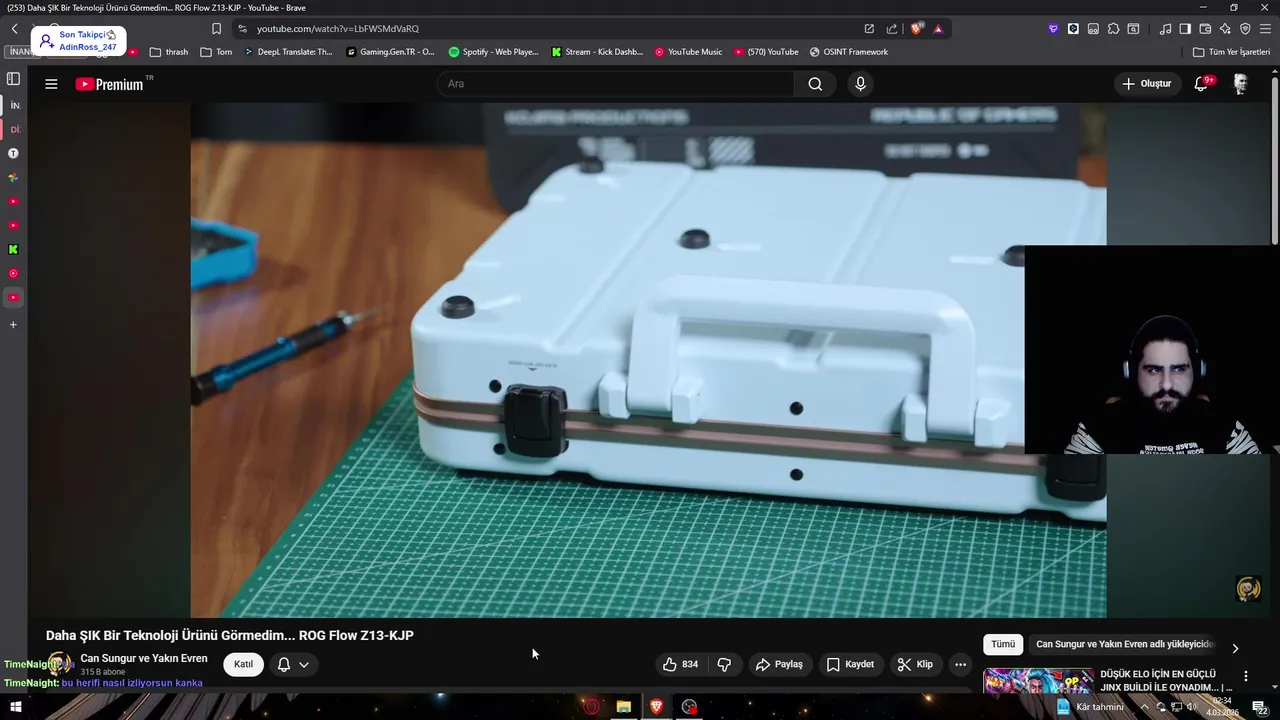Click the address bar share icon
This screenshot has height=720, width=1280.
pyautogui.click(x=891, y=29)
